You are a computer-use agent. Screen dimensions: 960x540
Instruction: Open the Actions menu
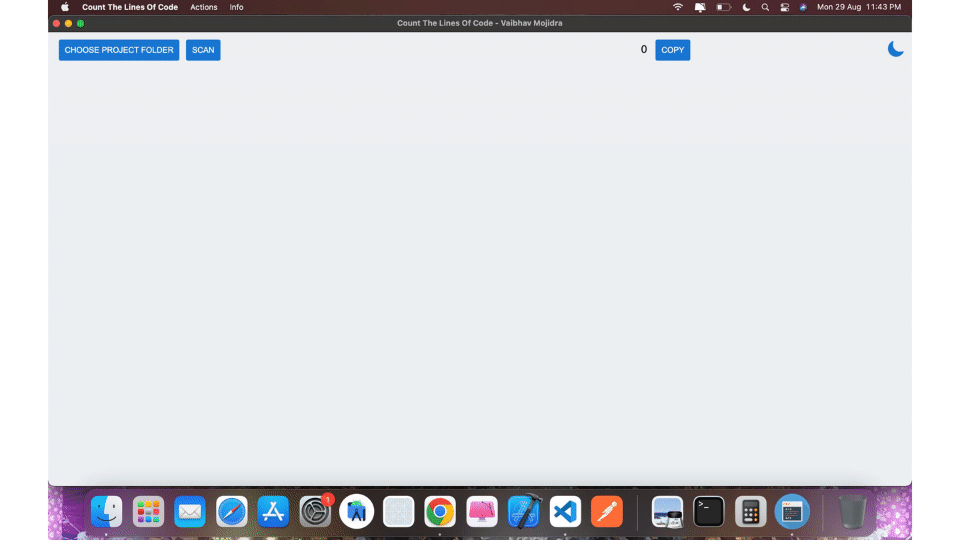(204, 7)
